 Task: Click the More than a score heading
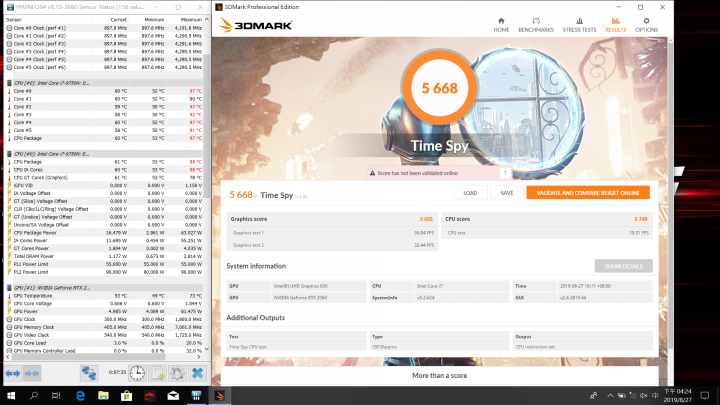tap(439, 376)
